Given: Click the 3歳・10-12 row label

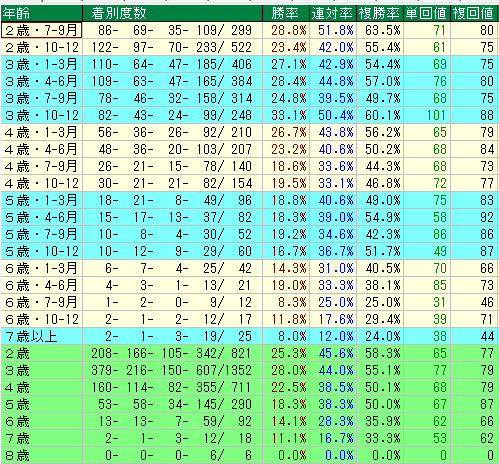Looking at the screenshot, I should (41, 115).
